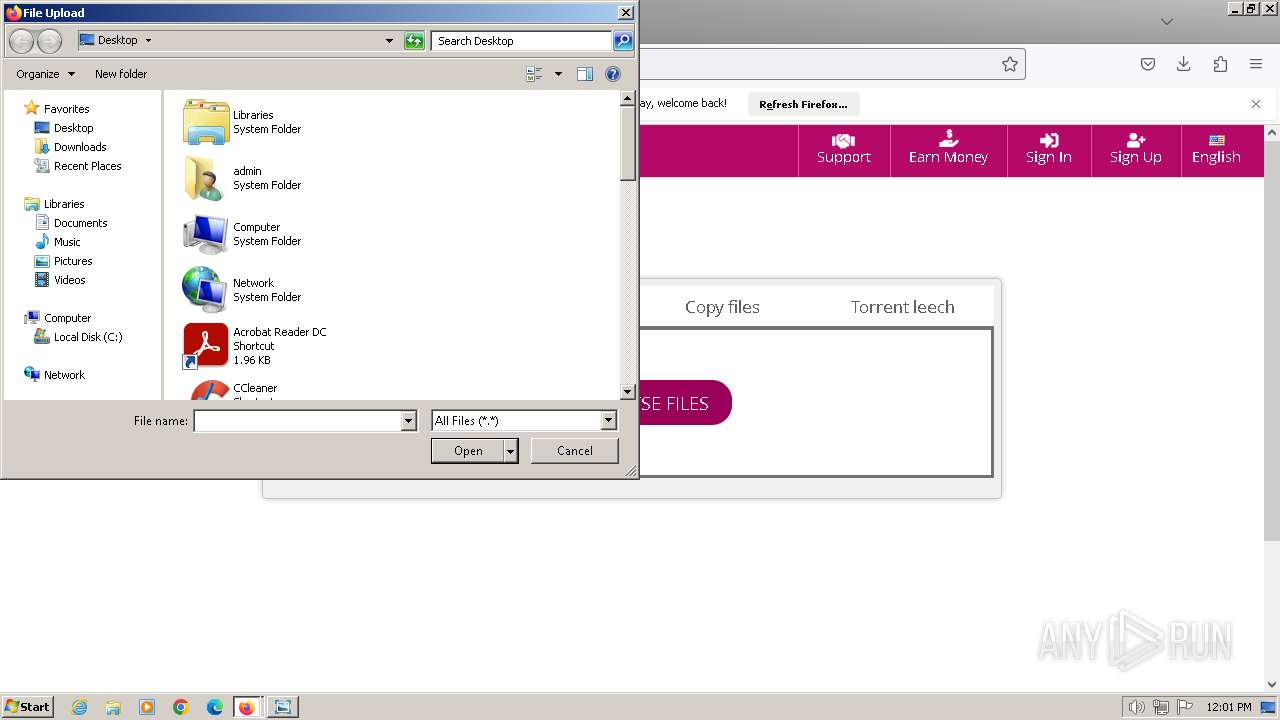
Task: Open Chrome from the taskbar
Action: tap(181, 707)
